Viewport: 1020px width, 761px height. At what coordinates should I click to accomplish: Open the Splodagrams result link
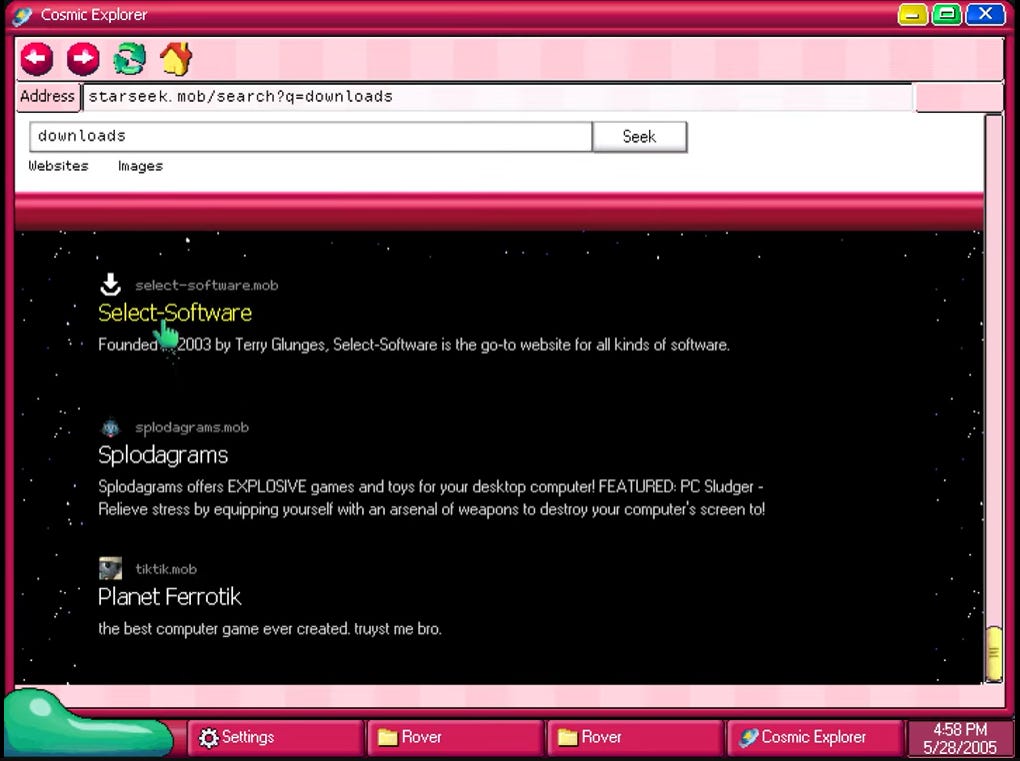pos(163,455)
